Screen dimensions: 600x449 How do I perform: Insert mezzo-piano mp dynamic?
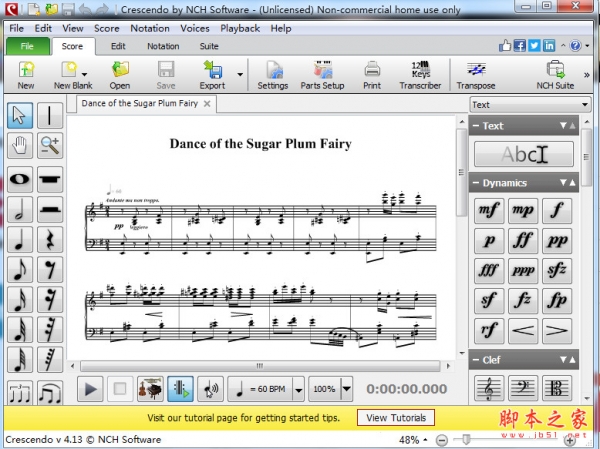pos(523,211)
